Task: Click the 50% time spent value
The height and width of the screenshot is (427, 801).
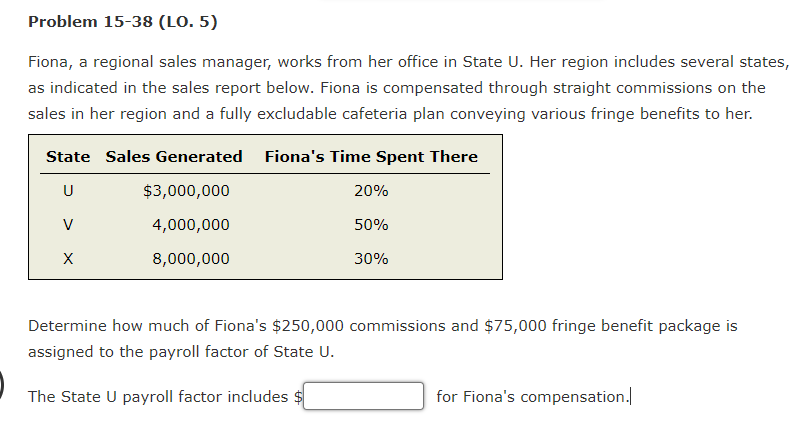Action: (x=371, y=225)
